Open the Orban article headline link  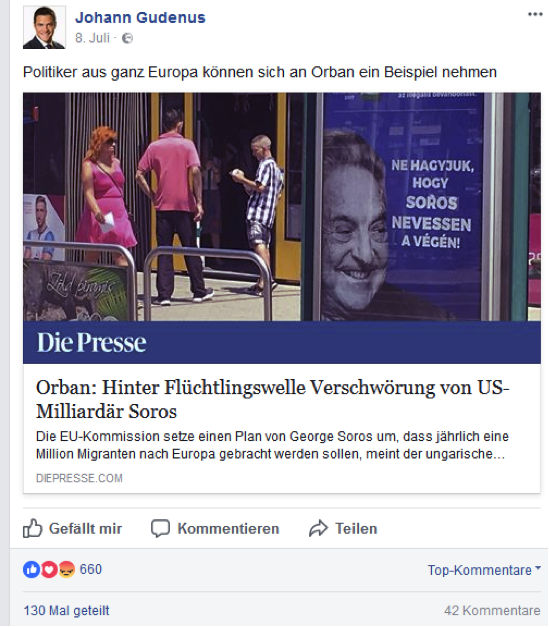coord(272,399)
